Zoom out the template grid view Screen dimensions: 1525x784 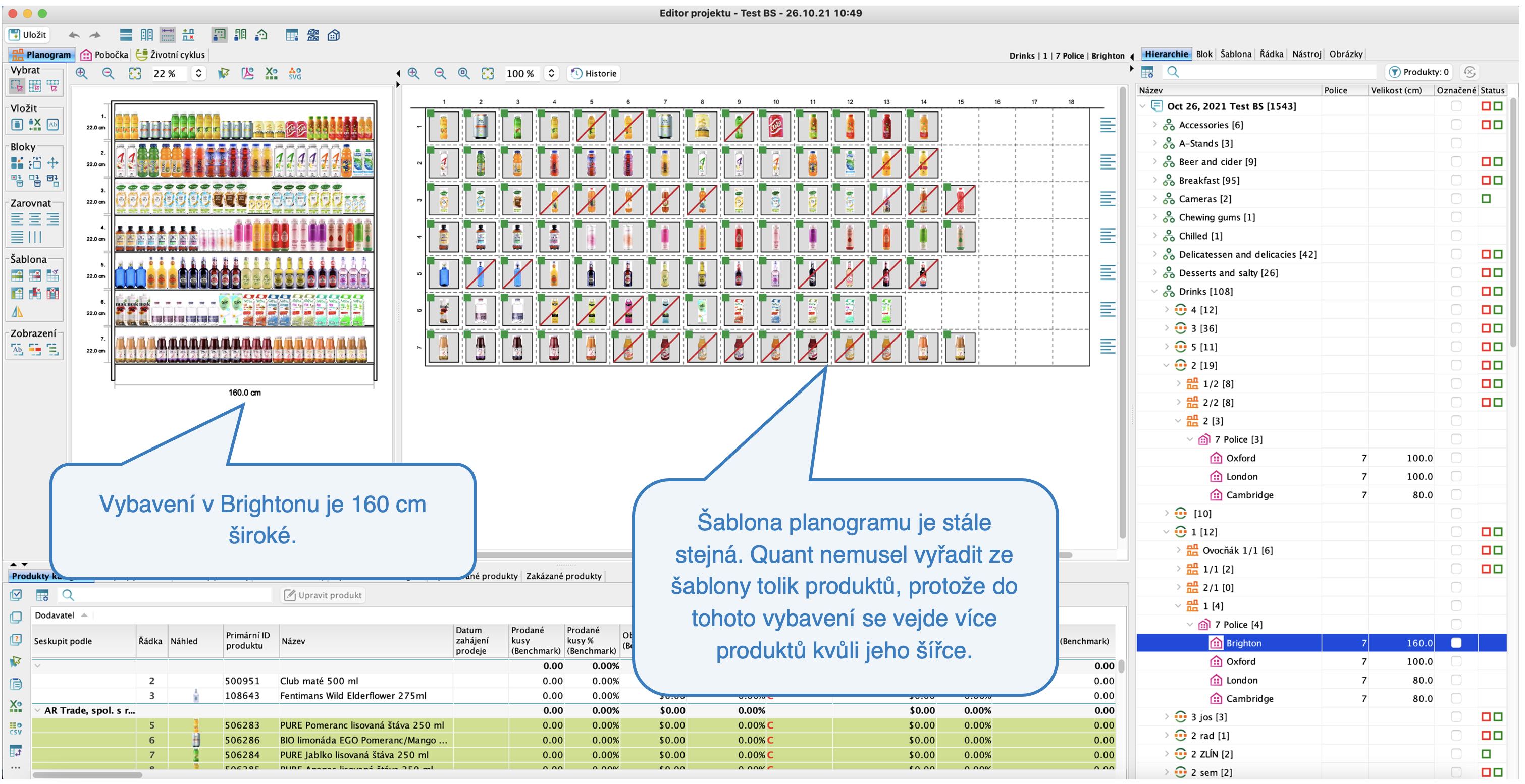point(440,73)
